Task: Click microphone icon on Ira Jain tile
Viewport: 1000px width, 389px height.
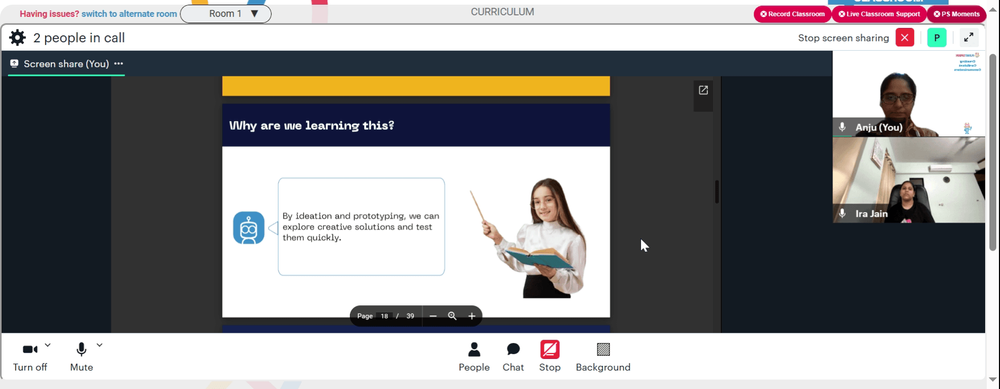Action: pos(842,214)
